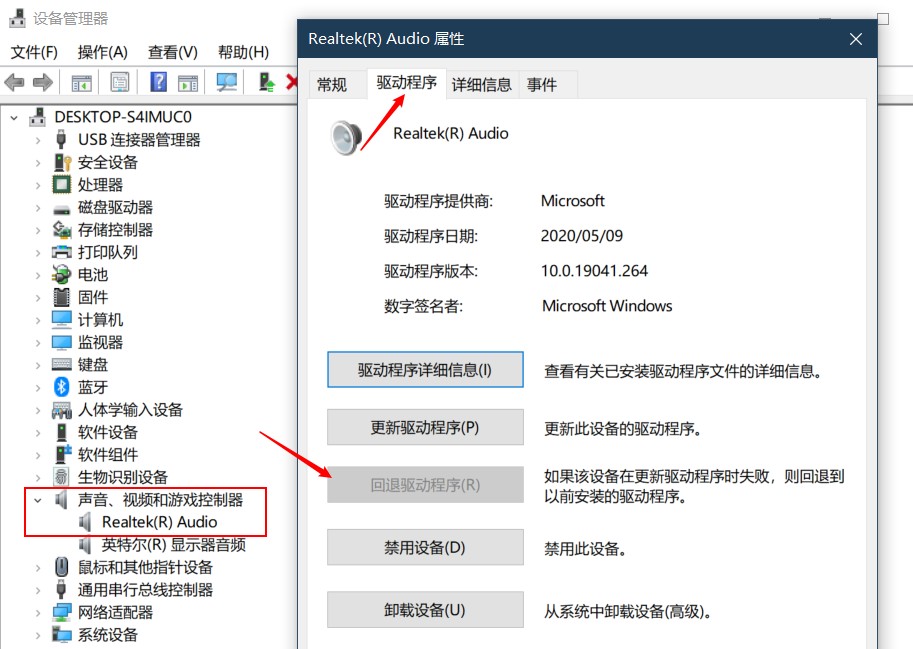Screen dimensions: 913x649
Task: Click the Device Manager title bar app icon
Action: coord(17,18)
